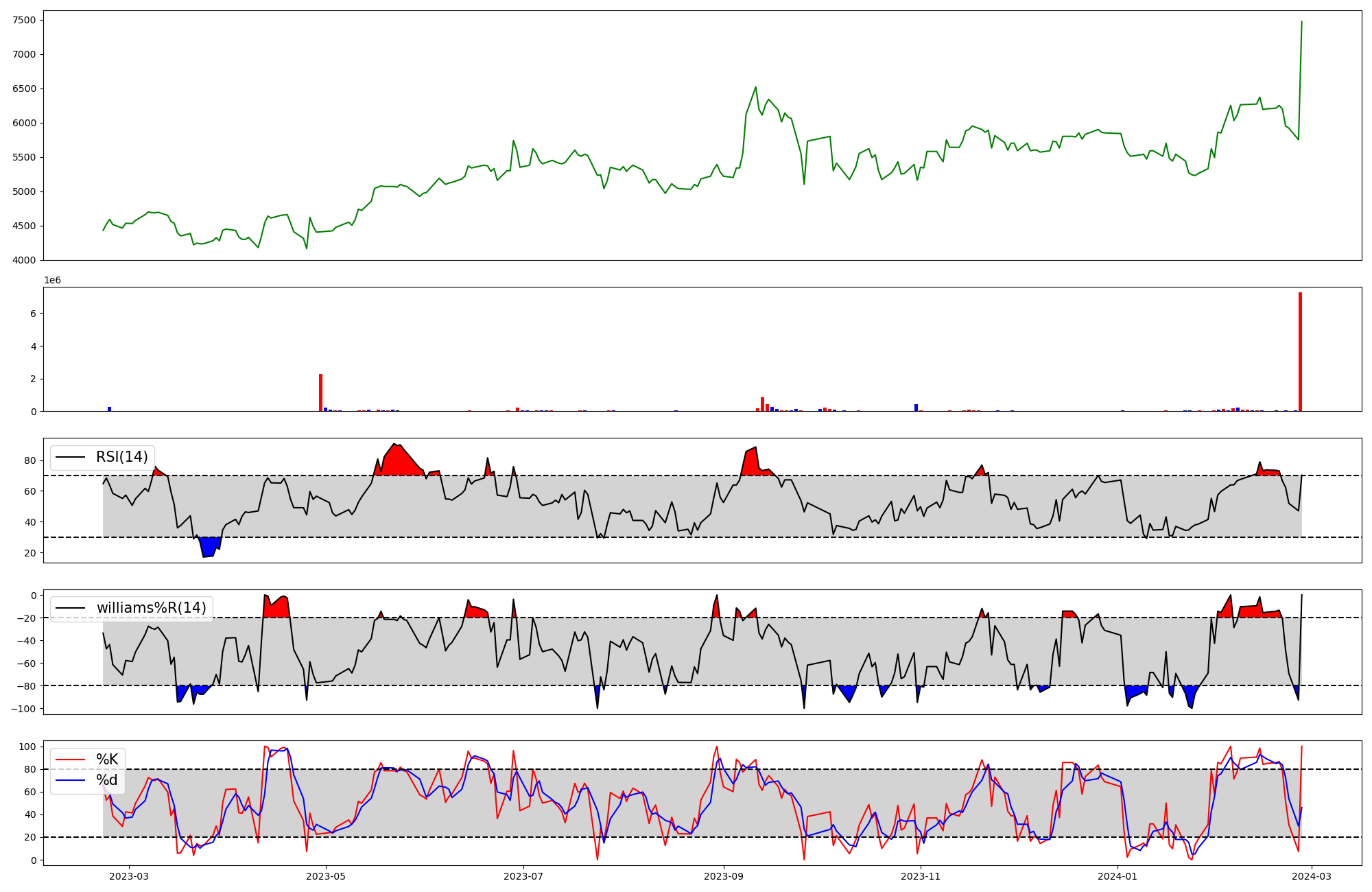This screenshot has width=1372, height=892.
Task: Click the 2023-03 date tick label
Action: 129,876
